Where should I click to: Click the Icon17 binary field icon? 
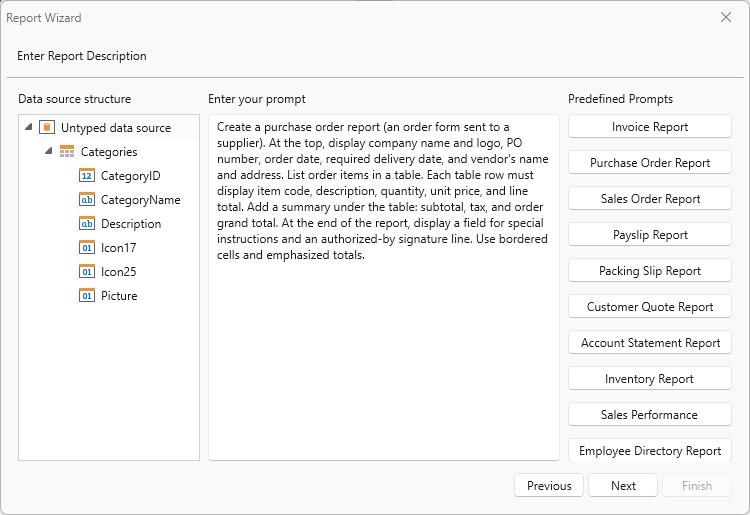(87, 247)
